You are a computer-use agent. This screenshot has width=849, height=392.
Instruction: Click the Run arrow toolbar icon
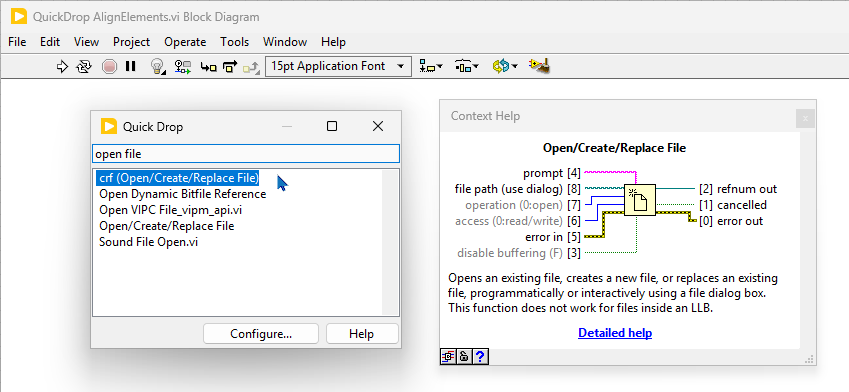tap(62, 67)
